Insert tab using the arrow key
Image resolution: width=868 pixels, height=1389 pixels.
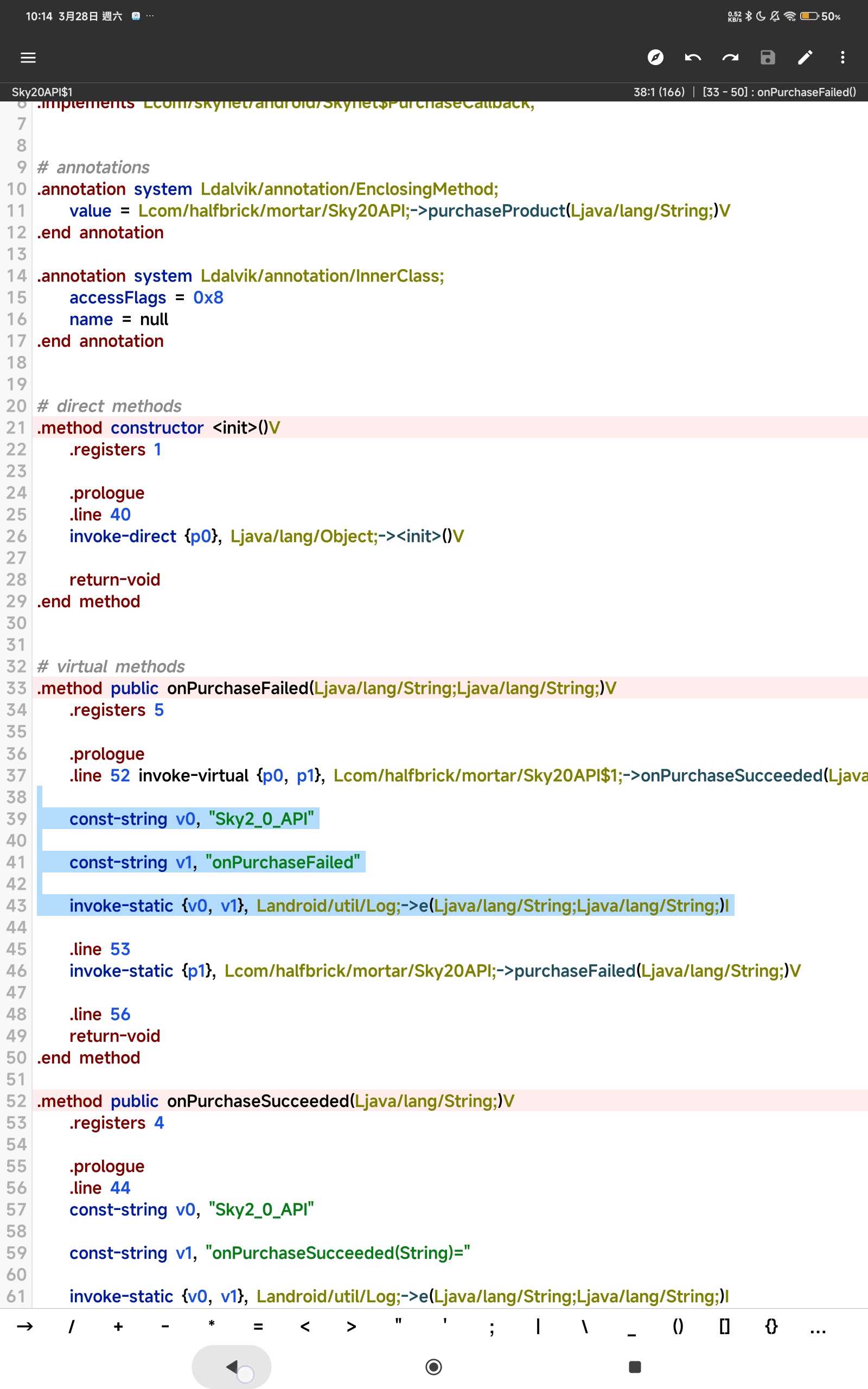tap(25, 1327)
